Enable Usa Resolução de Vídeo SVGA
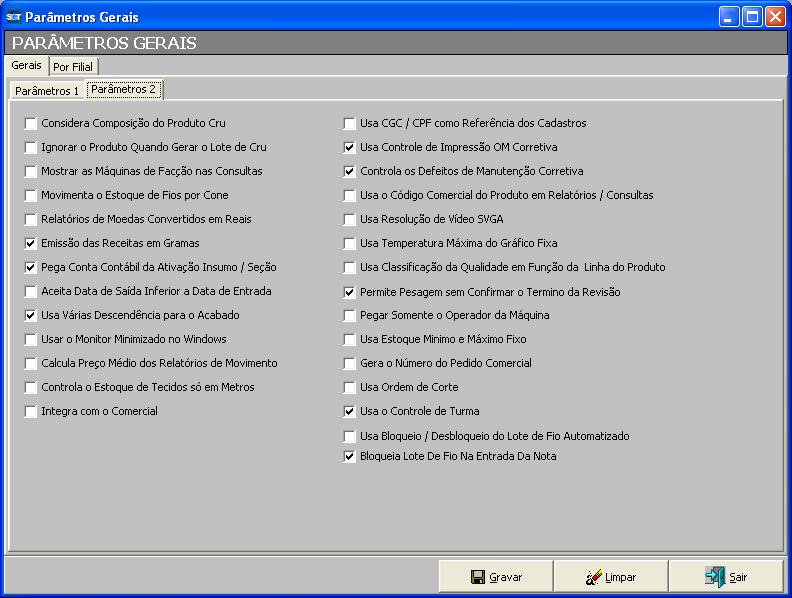The image size is (792, 598). tap(350, 220)
